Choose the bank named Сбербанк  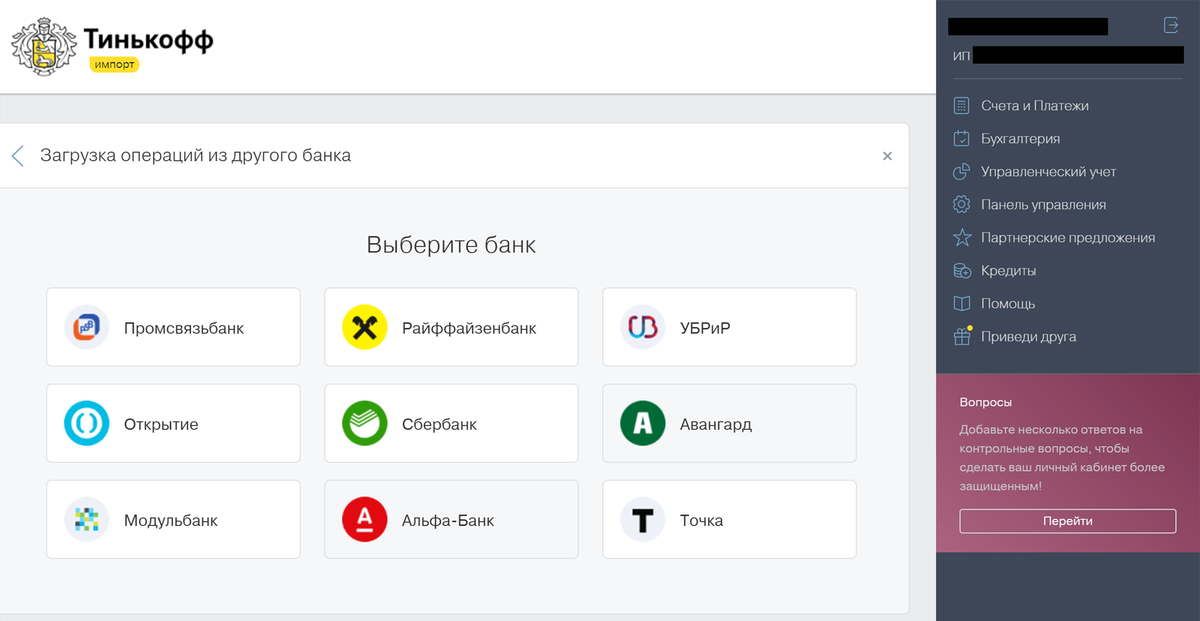pos(451,423)
